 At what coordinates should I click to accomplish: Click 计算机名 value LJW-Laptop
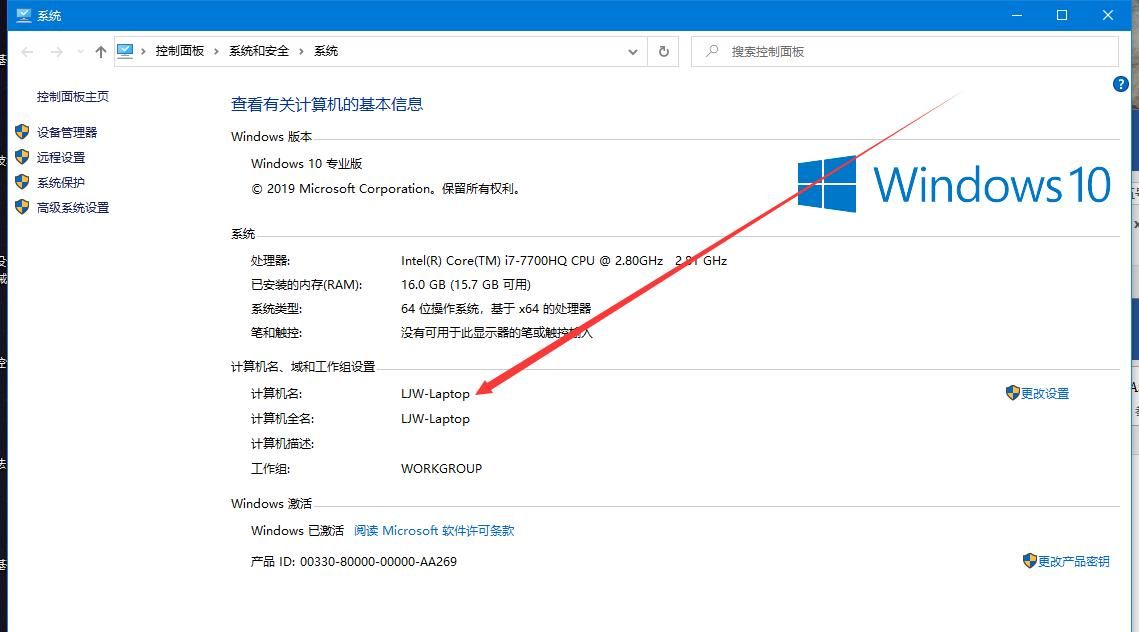[x=435, y=394]
